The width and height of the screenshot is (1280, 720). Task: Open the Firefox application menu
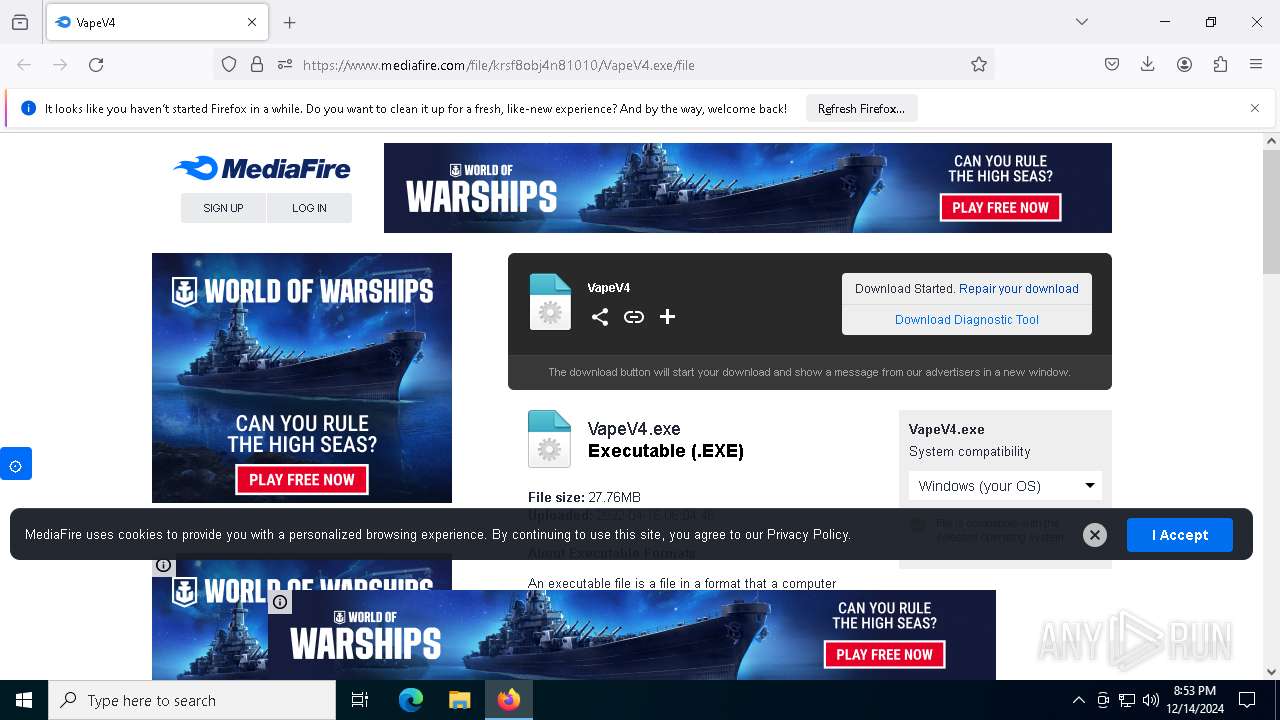tap(1256, 64)
